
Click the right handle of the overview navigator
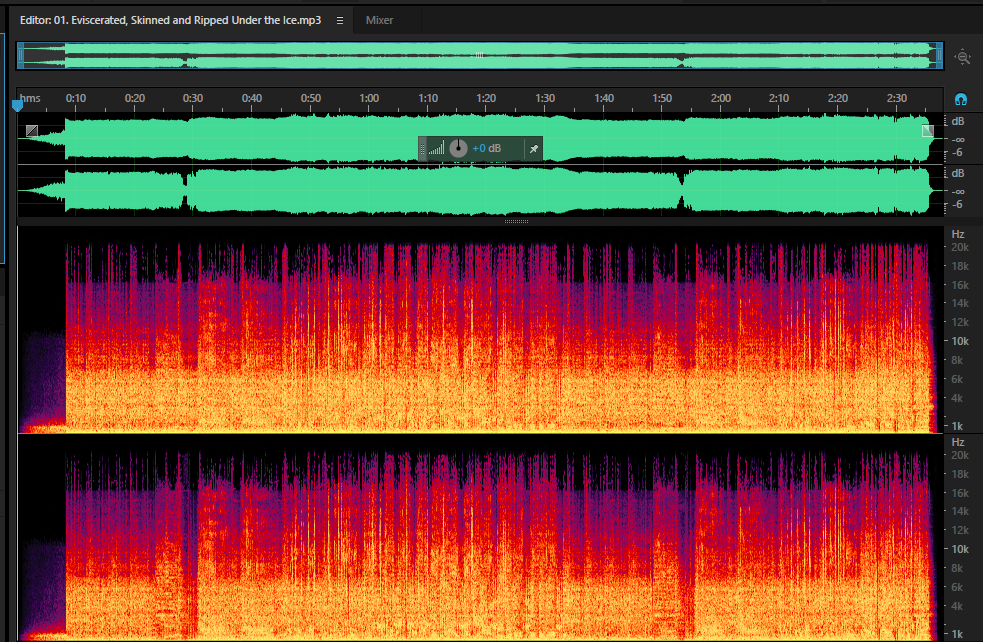[x=939, y=56]
